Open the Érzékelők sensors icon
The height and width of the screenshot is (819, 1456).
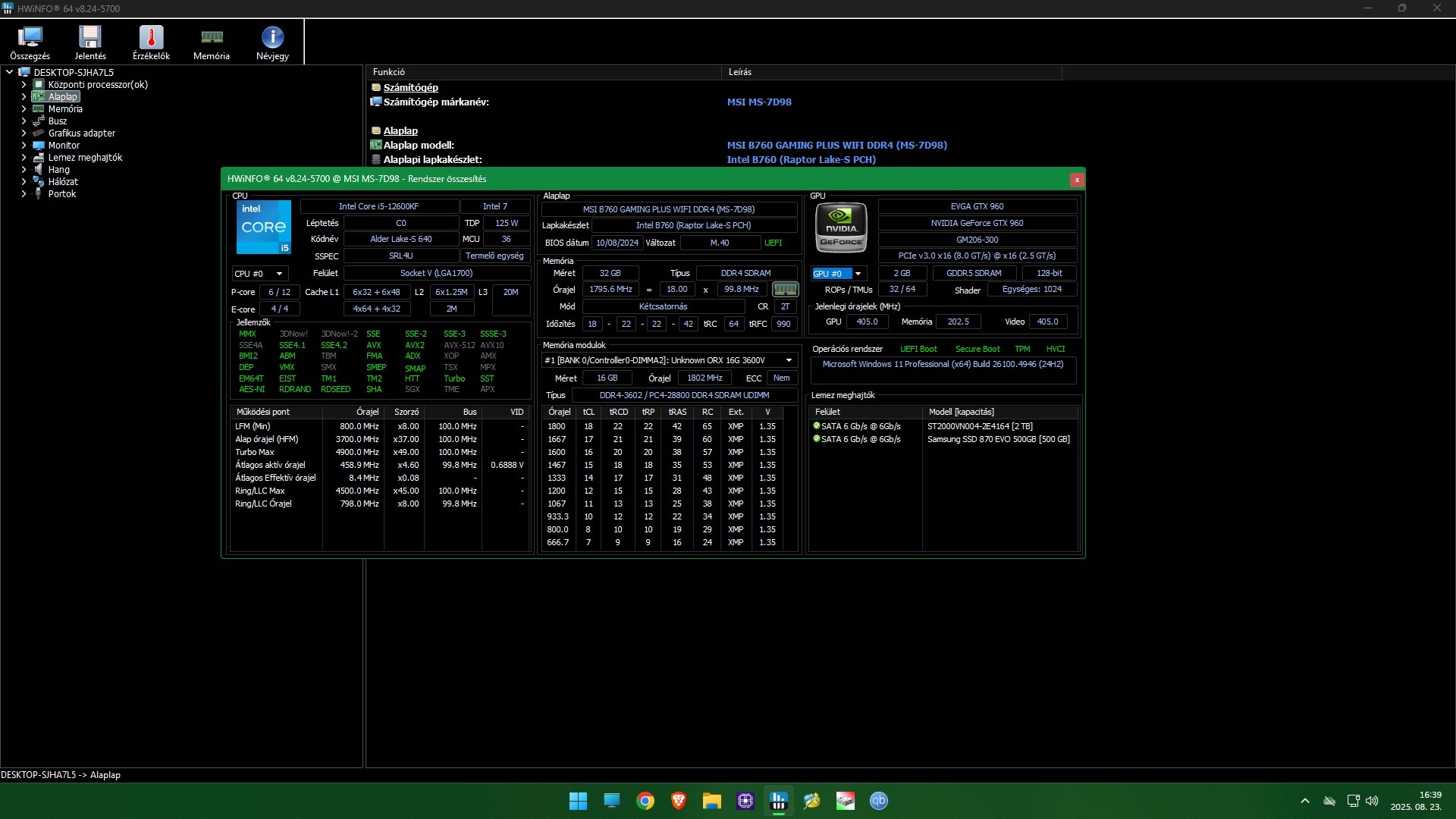click(x=151, y=42)
